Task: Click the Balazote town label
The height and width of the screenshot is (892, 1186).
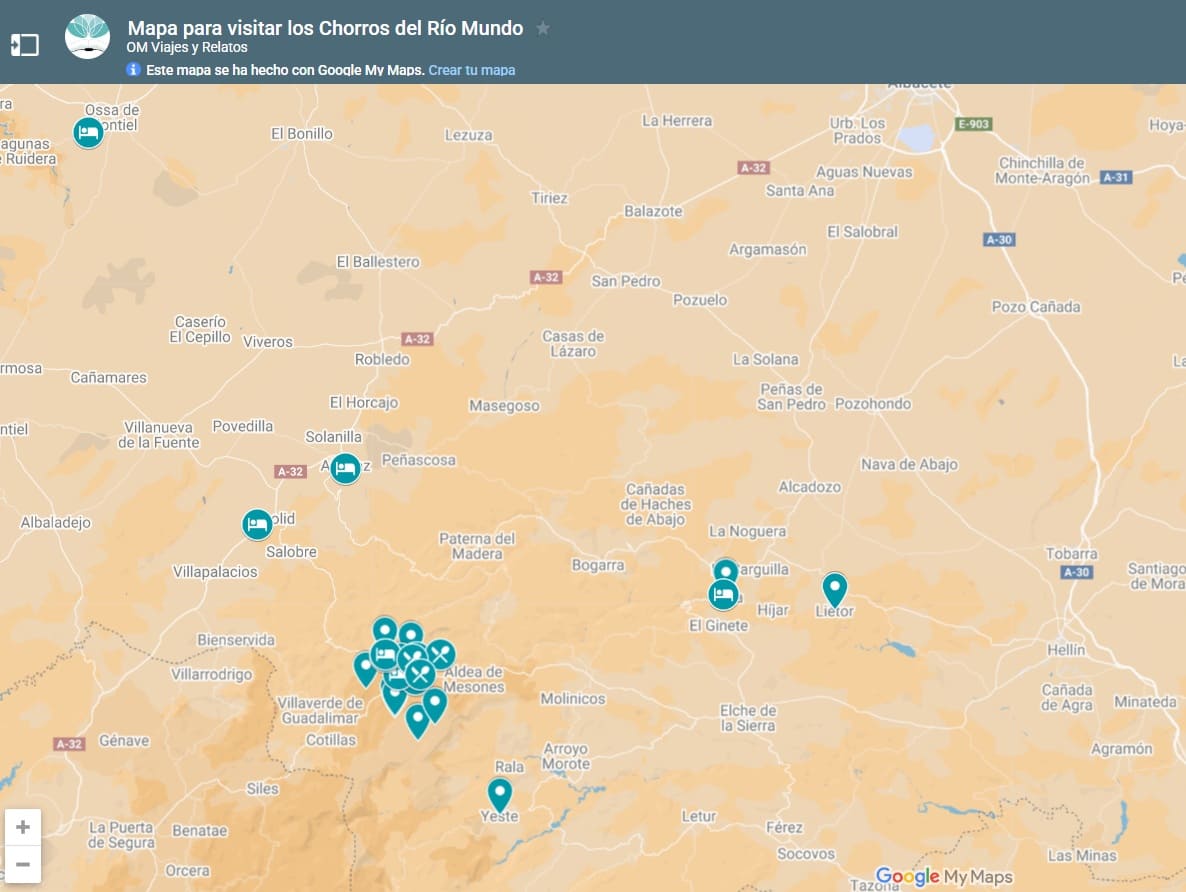Action: point(653,211)
